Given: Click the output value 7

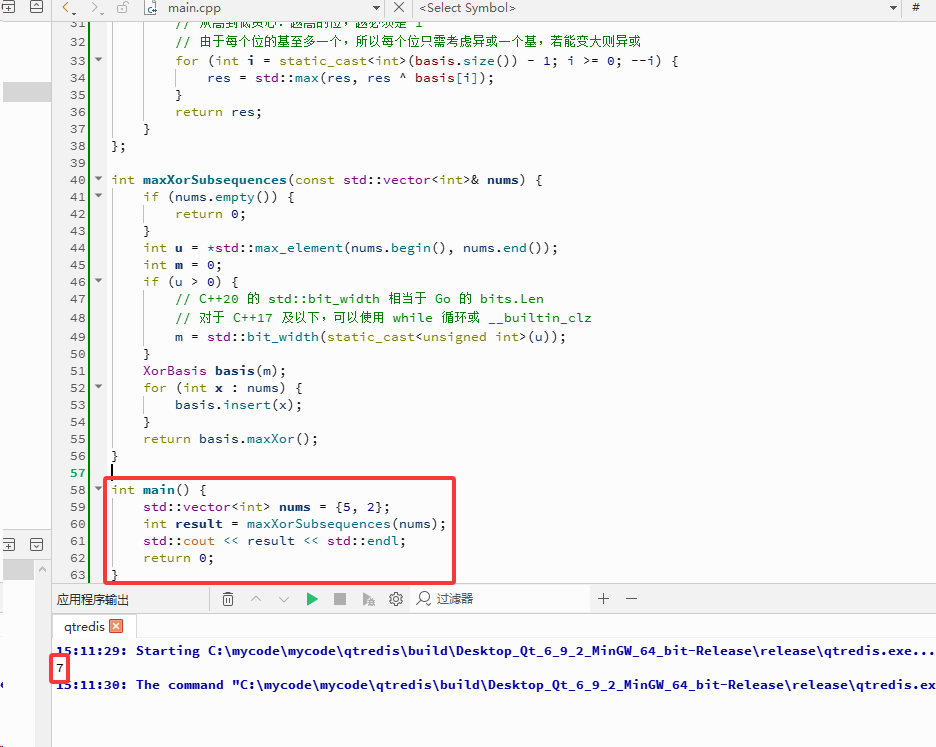Looking at the screenshot, I should (x=60, y=668).
